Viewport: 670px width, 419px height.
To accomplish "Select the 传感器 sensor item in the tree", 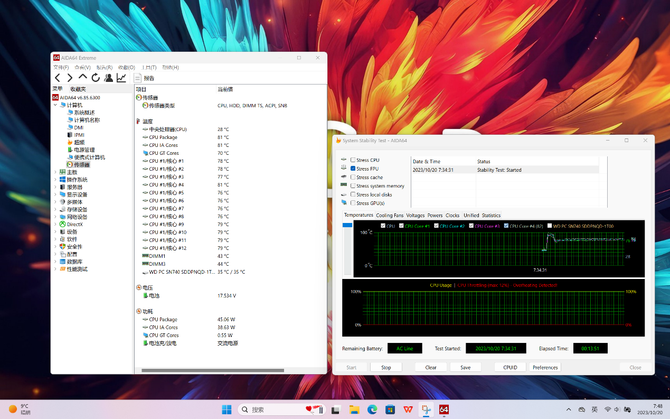I will [x=78, y=164].
